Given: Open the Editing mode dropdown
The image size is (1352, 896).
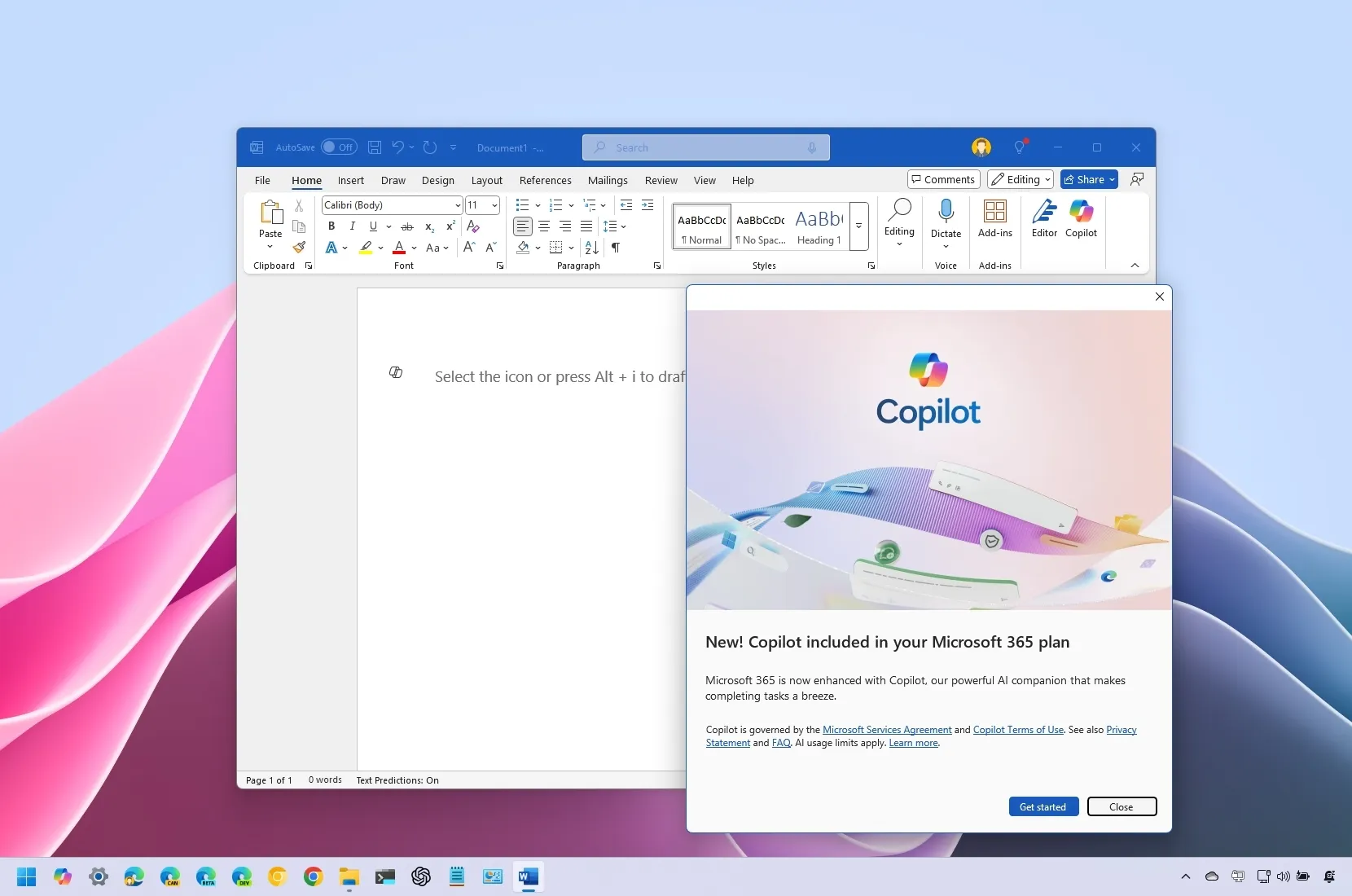Looking at the screenshot, I should pyautogui.click(x=1021, y=179).
